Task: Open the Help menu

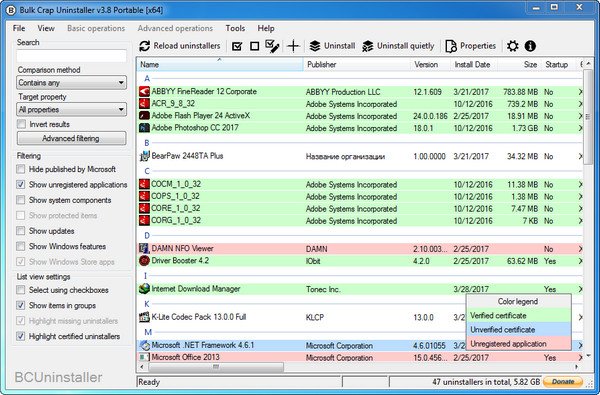Action: [266, 28]
